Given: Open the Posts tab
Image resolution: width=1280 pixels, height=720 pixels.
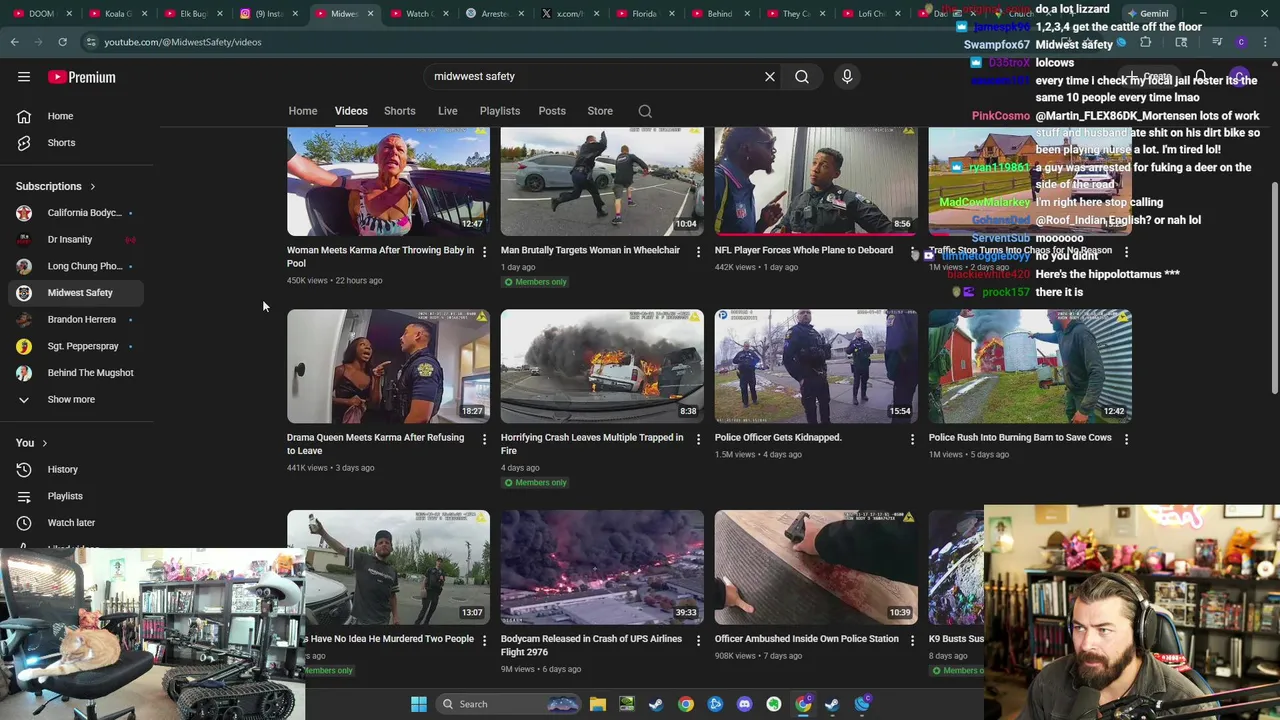Looking at the screenshot, I should tap(552, 111).
